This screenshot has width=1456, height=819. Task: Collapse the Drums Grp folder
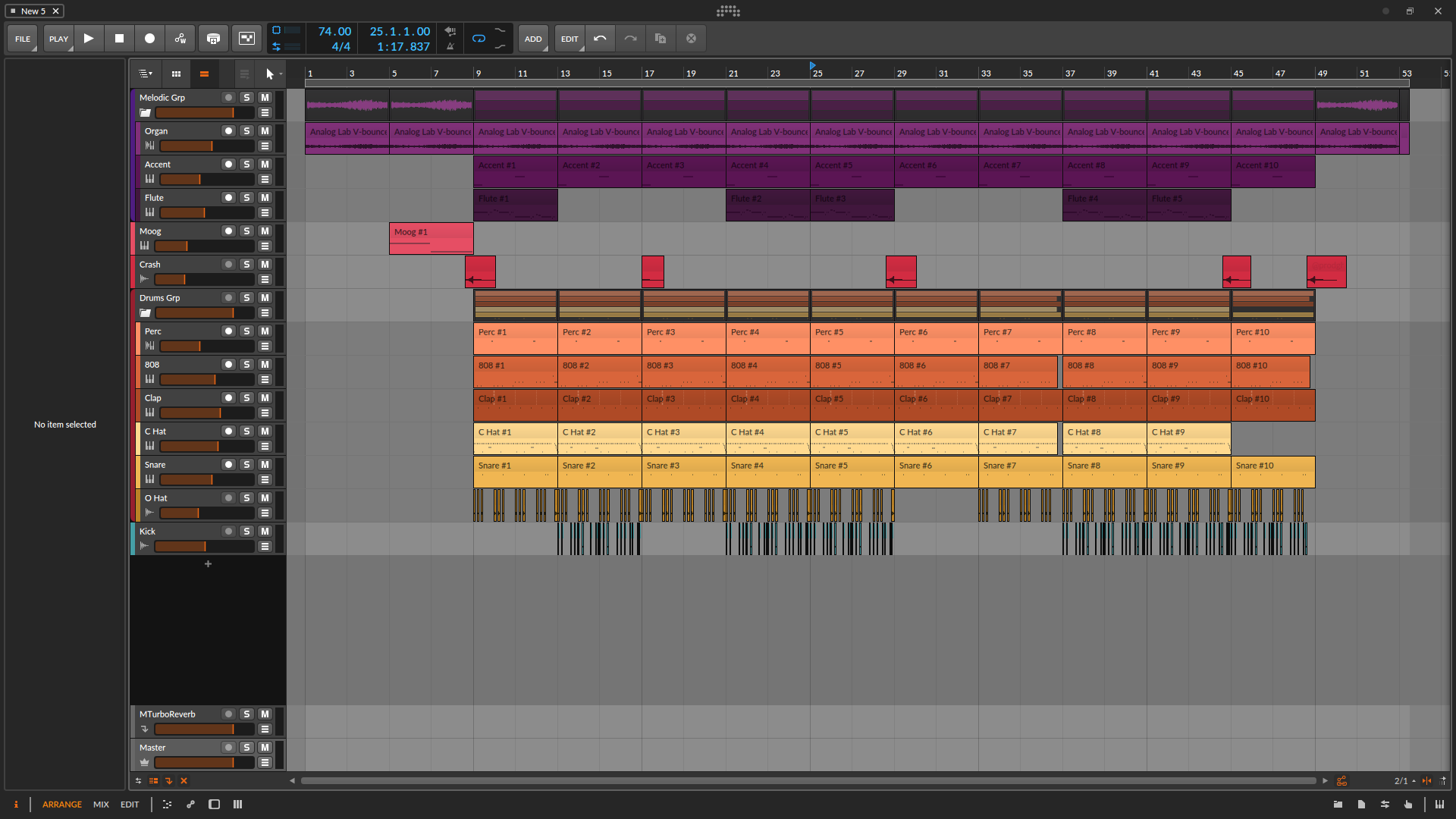click(145, 313)
